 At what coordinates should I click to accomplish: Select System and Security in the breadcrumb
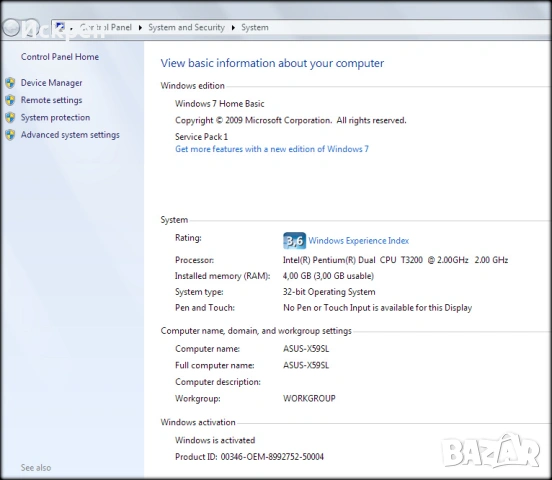186,27
